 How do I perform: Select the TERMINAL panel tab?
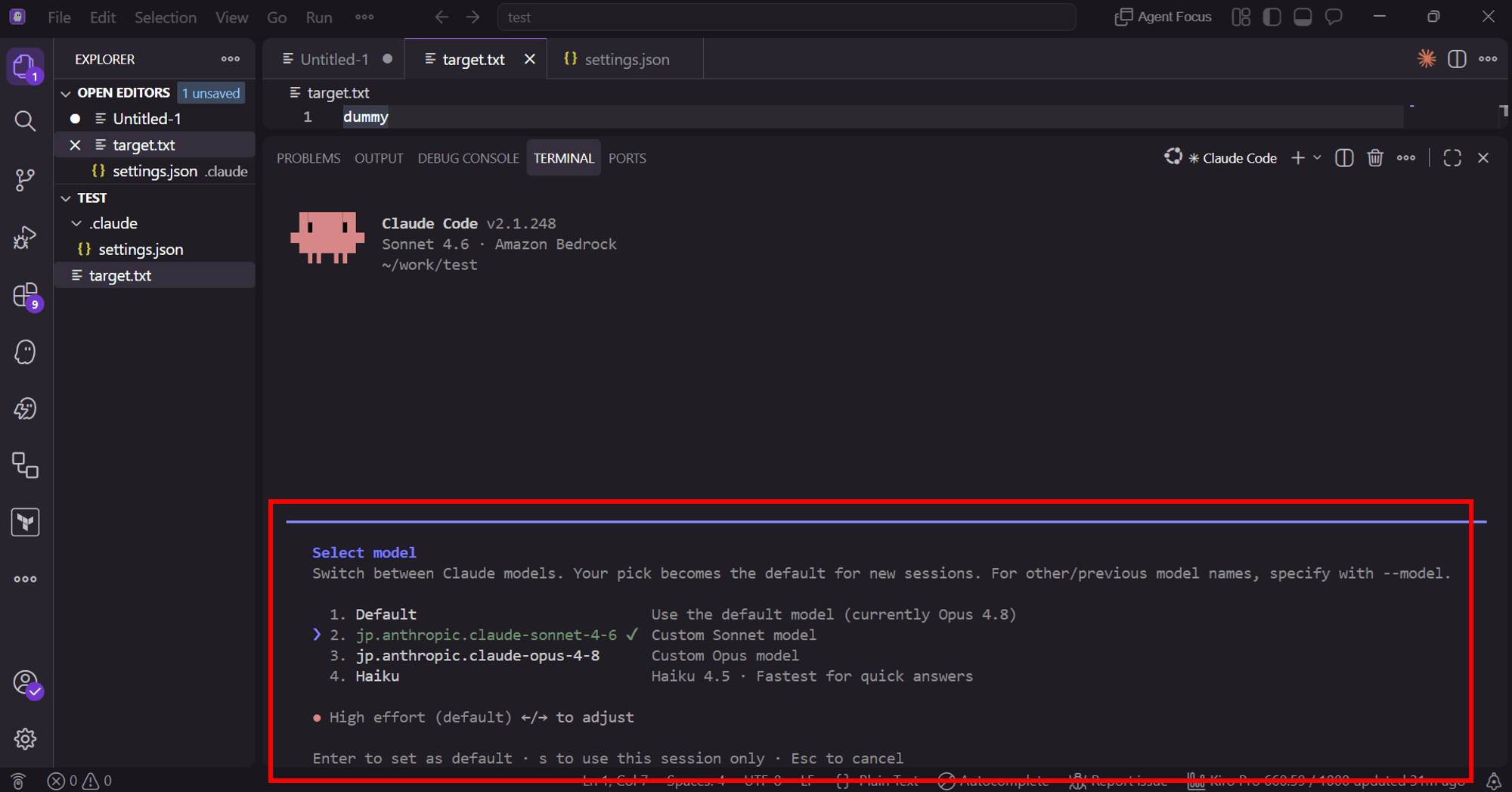point(563,158)
